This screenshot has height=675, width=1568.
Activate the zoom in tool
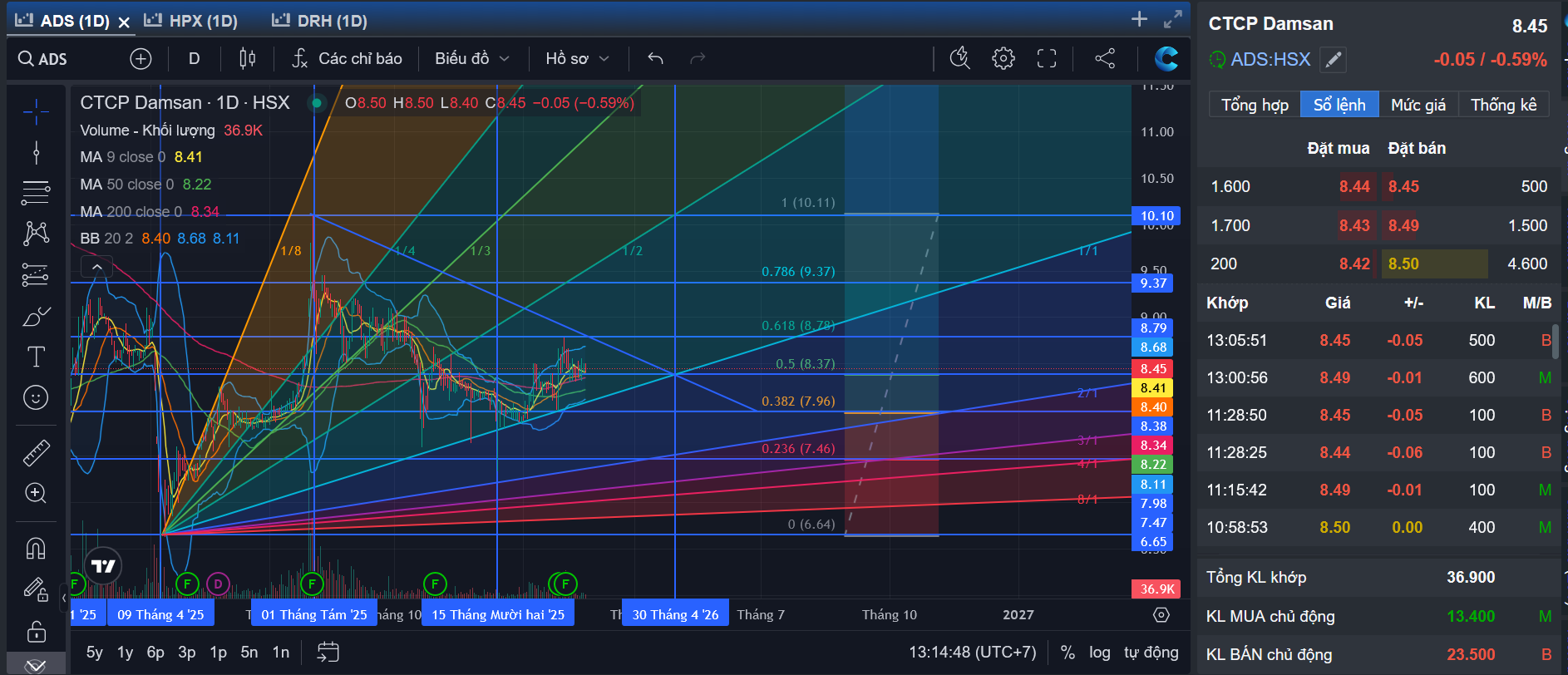pyautogui.click(x=36, y=493)
